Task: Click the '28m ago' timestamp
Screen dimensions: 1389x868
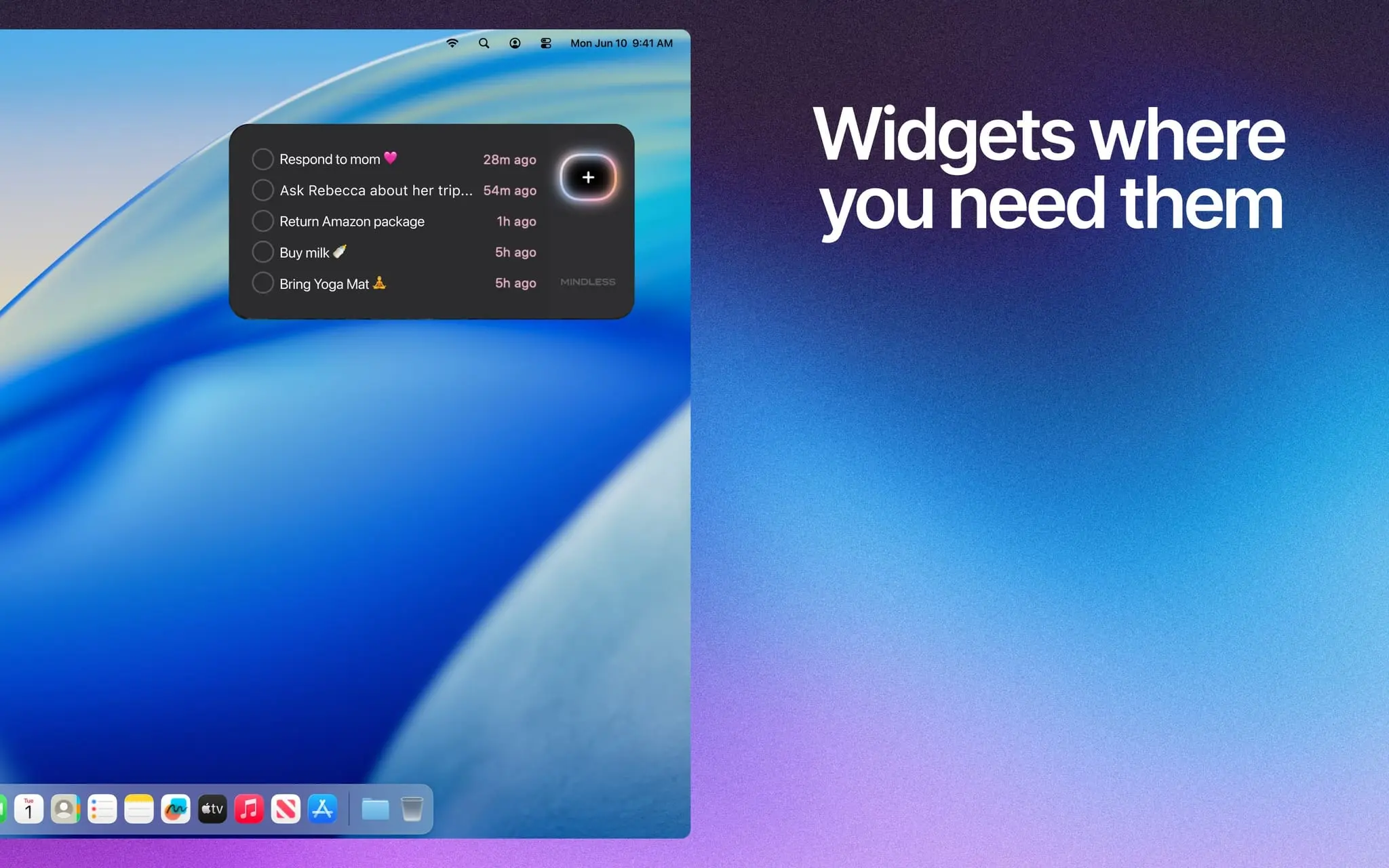Action: pyautogui.click(x=509, y=159)
